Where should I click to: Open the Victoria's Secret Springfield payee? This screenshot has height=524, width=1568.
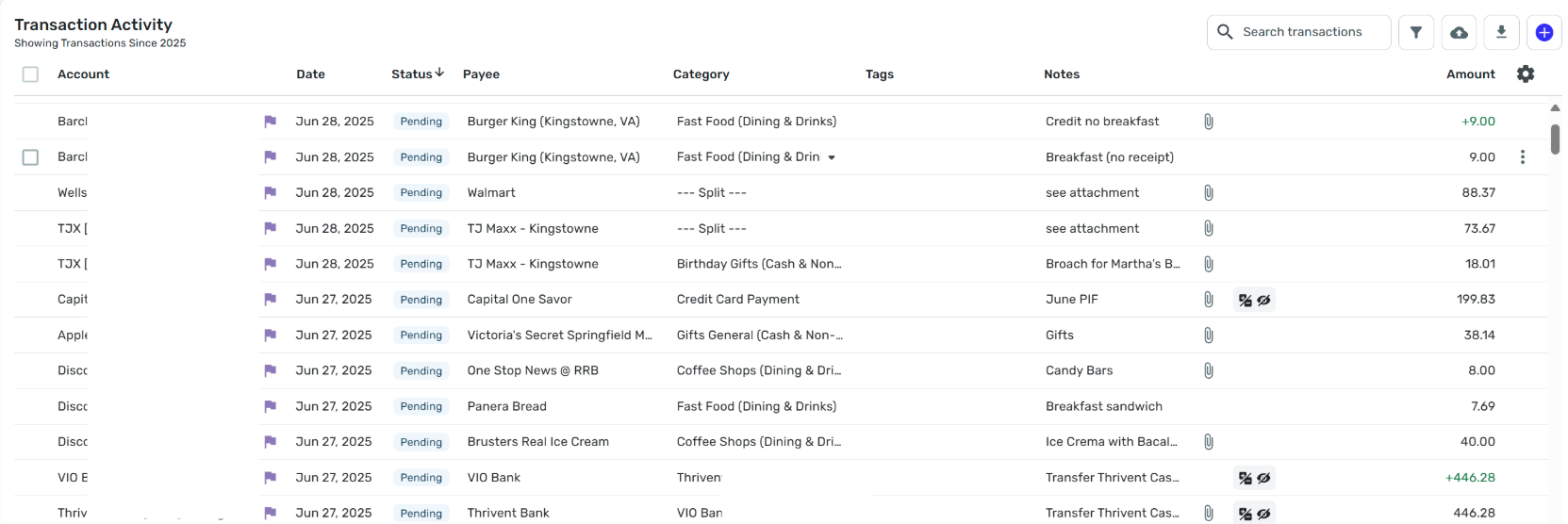[559, 335]
